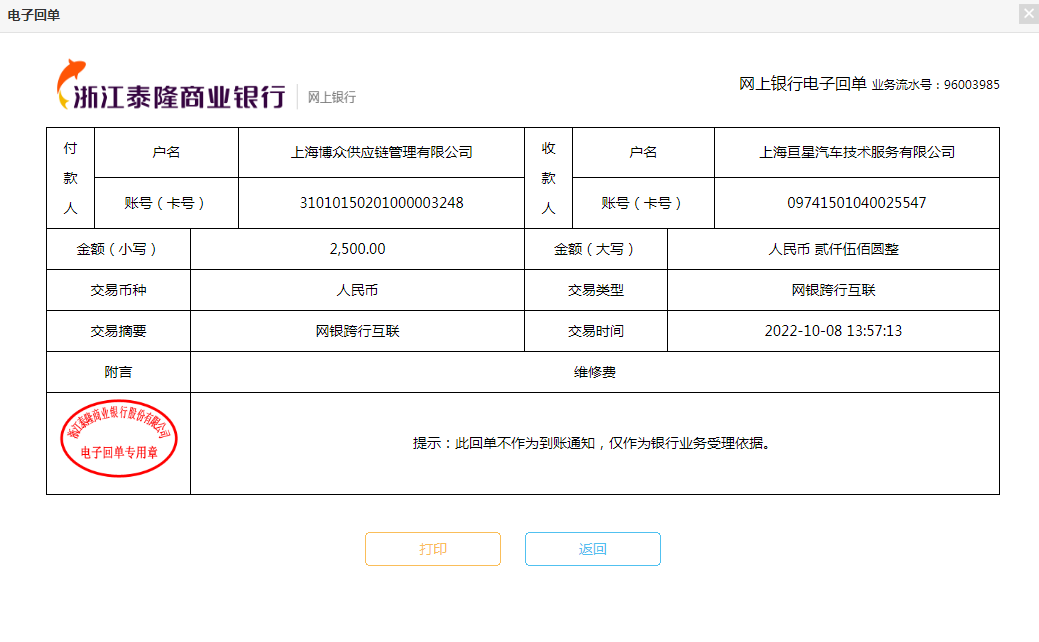1039x642 pixels.
Task: Click the 交易类型 label cell
Action: coord(595,290)
